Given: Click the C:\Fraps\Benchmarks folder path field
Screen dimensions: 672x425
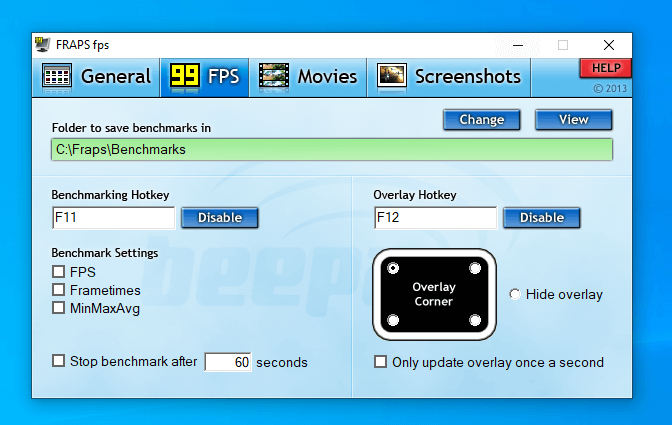Looking at the screenshot, I should (x=332, y=150).
